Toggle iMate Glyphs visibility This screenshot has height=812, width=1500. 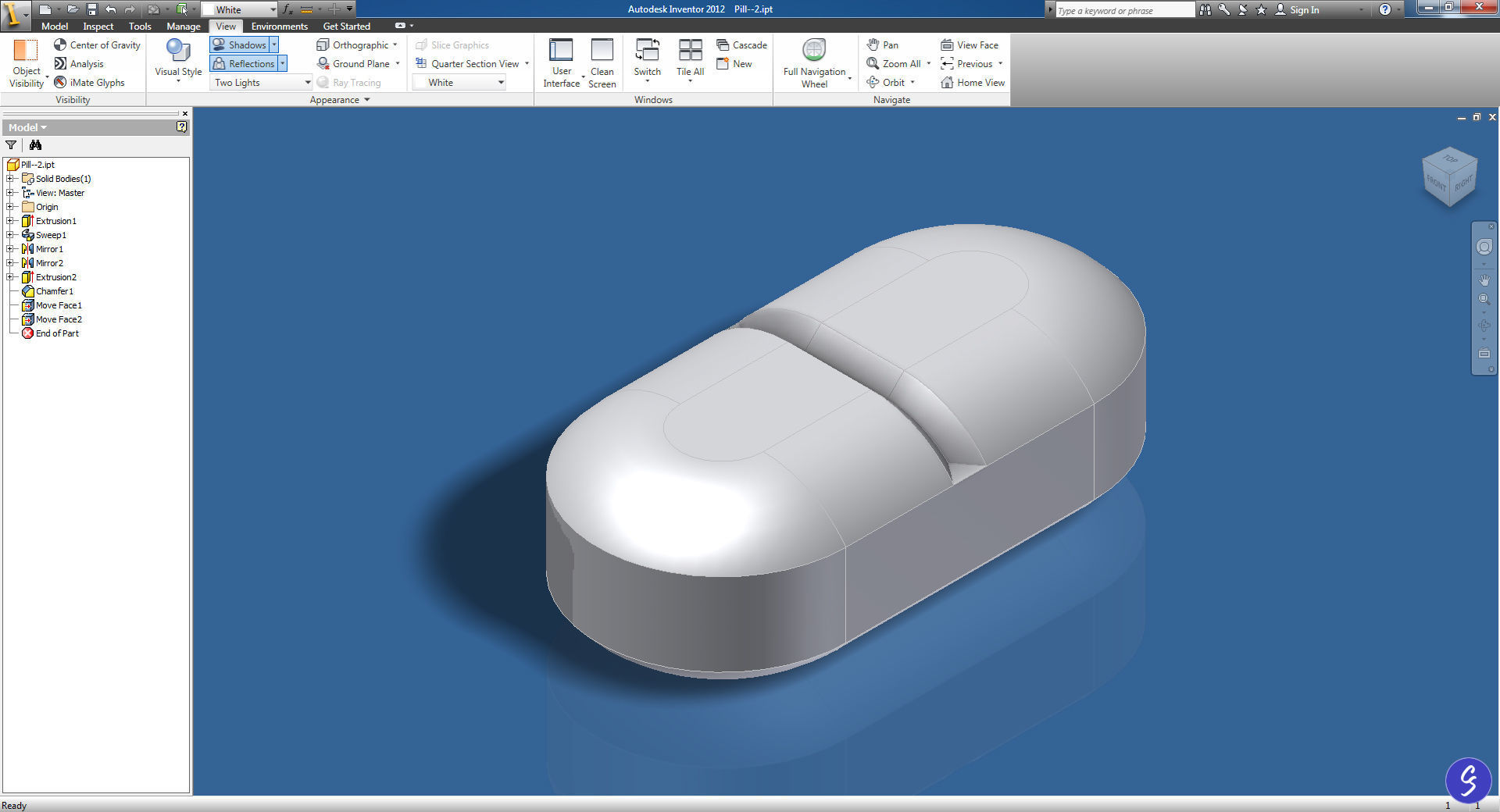pyautogui.click(x=89, y=83)
